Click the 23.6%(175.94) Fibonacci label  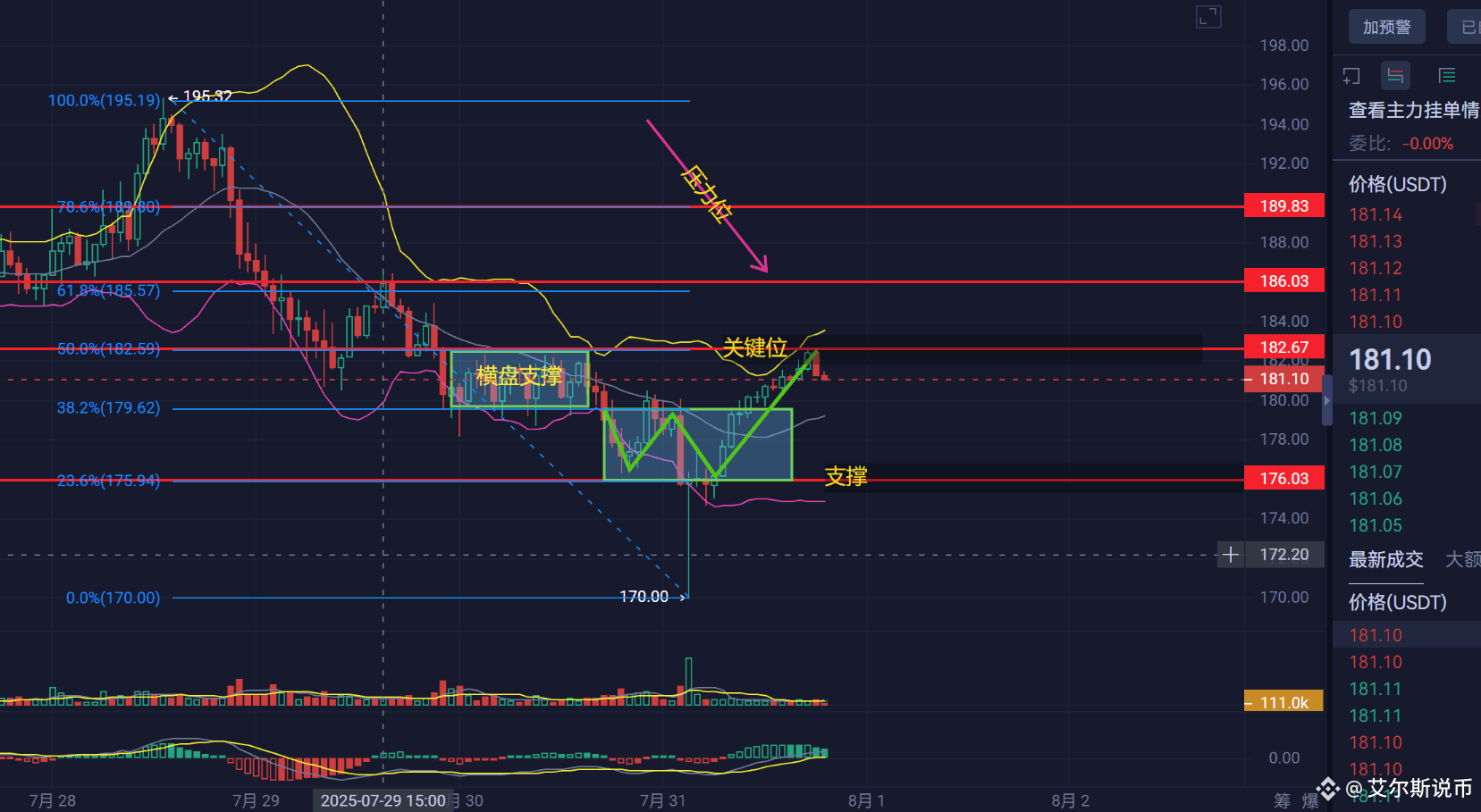point(108,481)
